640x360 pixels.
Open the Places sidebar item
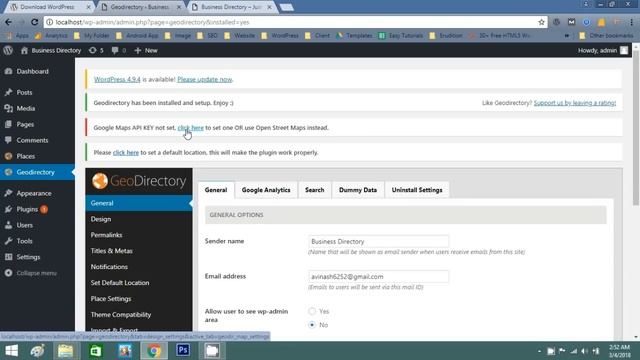click(x=37, y=156)
